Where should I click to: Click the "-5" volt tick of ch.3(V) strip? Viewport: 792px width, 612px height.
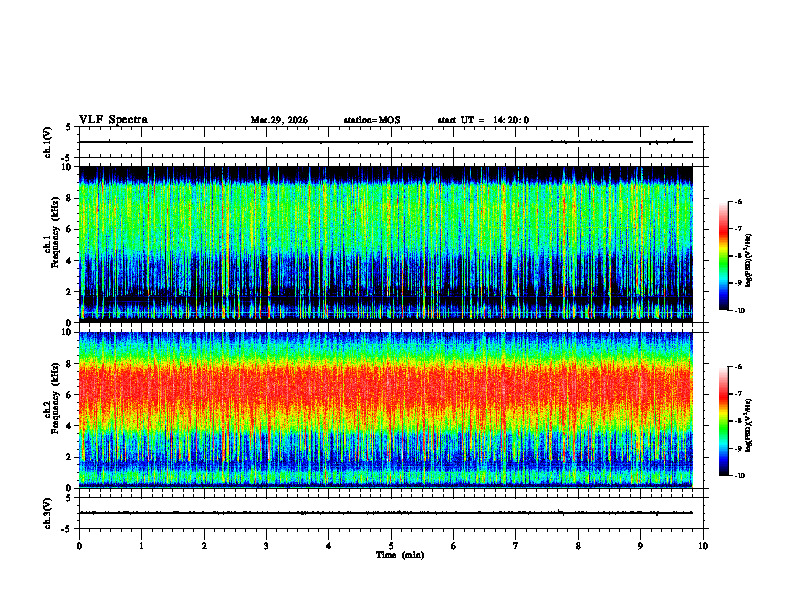66,529
